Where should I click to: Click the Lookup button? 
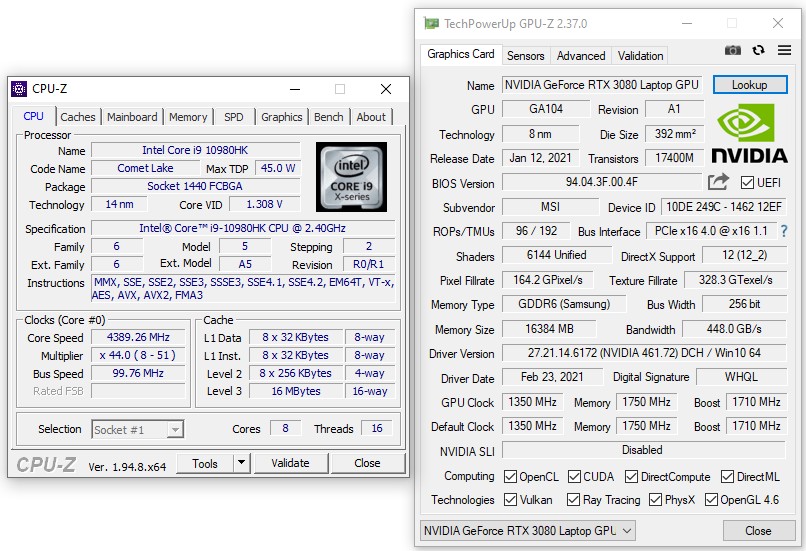tap(749, 85)
